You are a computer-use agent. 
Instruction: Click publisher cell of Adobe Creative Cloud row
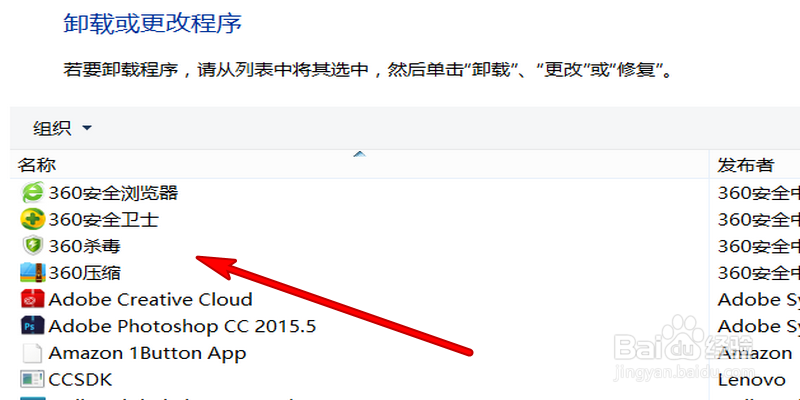point(759,299)
